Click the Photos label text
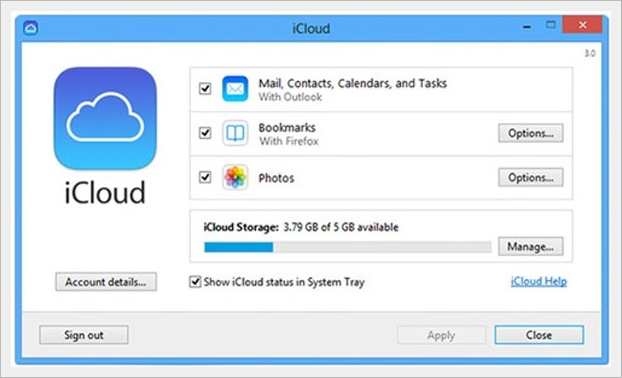 click(276, 178)
